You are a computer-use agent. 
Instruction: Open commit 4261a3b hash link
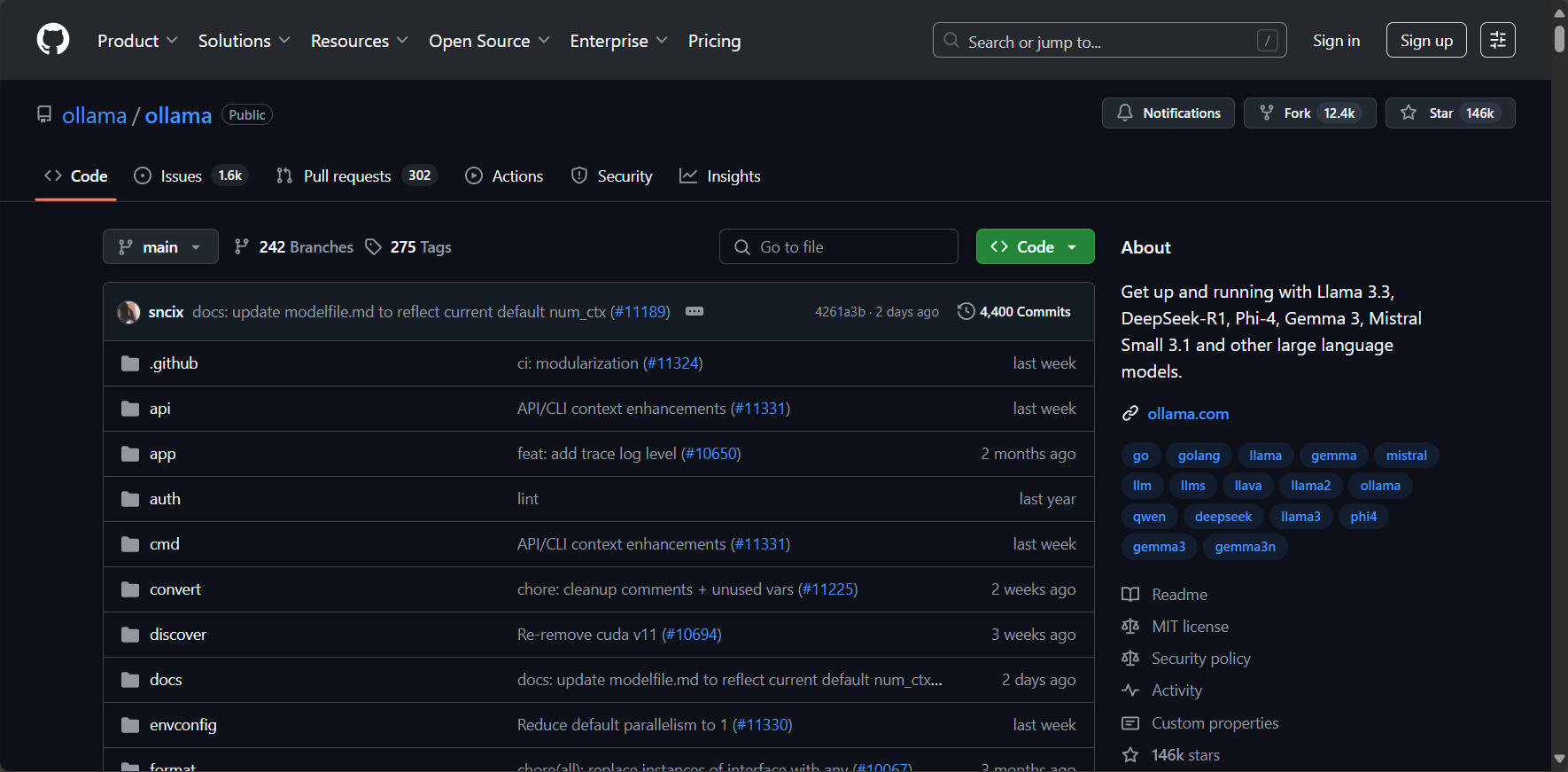coord(840,312)
